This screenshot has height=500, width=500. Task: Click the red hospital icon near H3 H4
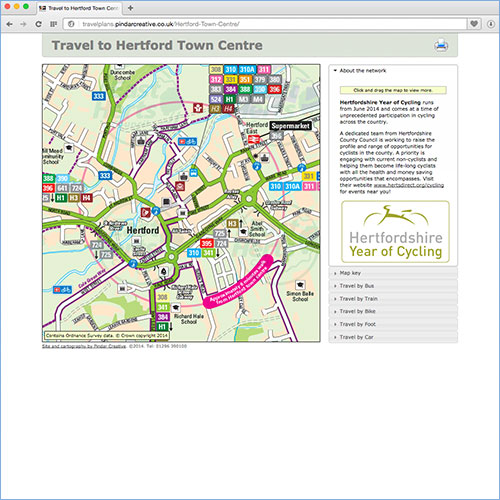tap(198, 108)
